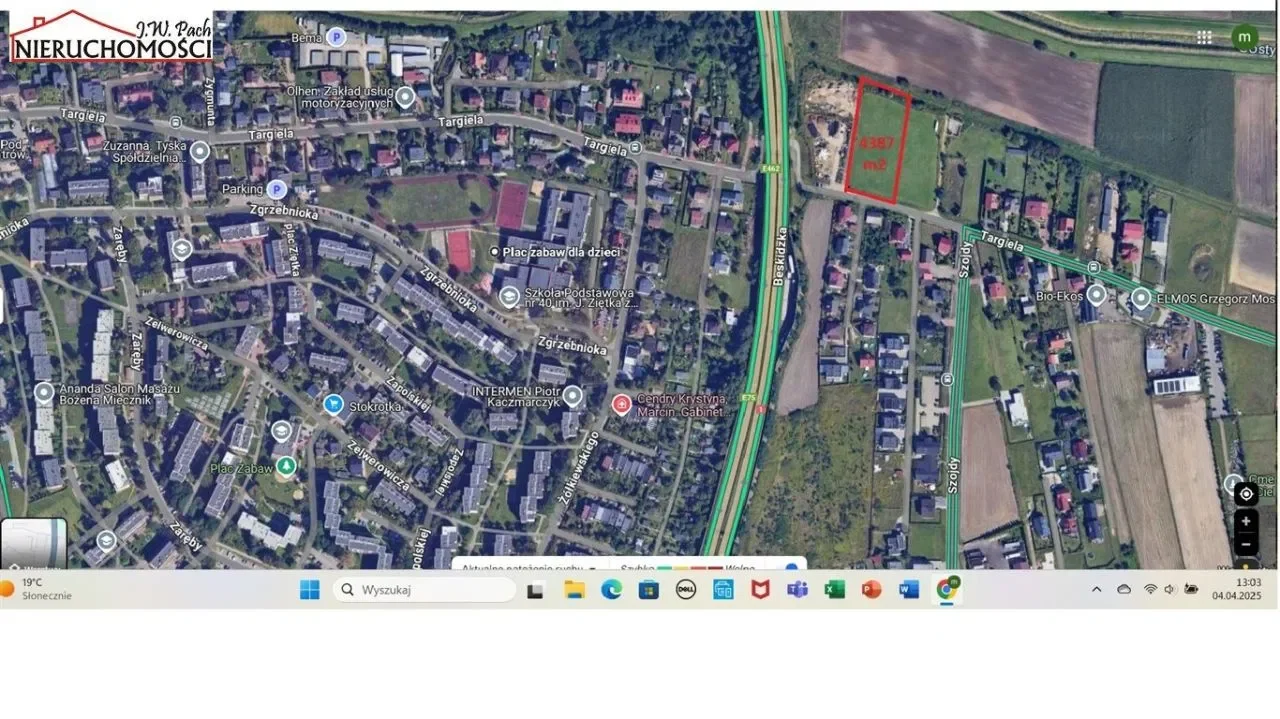This screenshot has width=1280, height=719.
Task: Show hidden icons in system tray
Action: (1096, 589)
